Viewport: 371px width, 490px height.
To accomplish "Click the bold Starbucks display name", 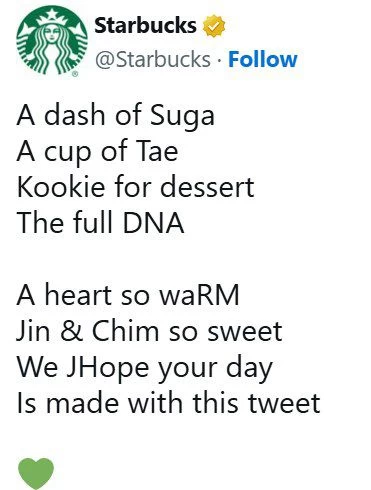I will point(145,26).
